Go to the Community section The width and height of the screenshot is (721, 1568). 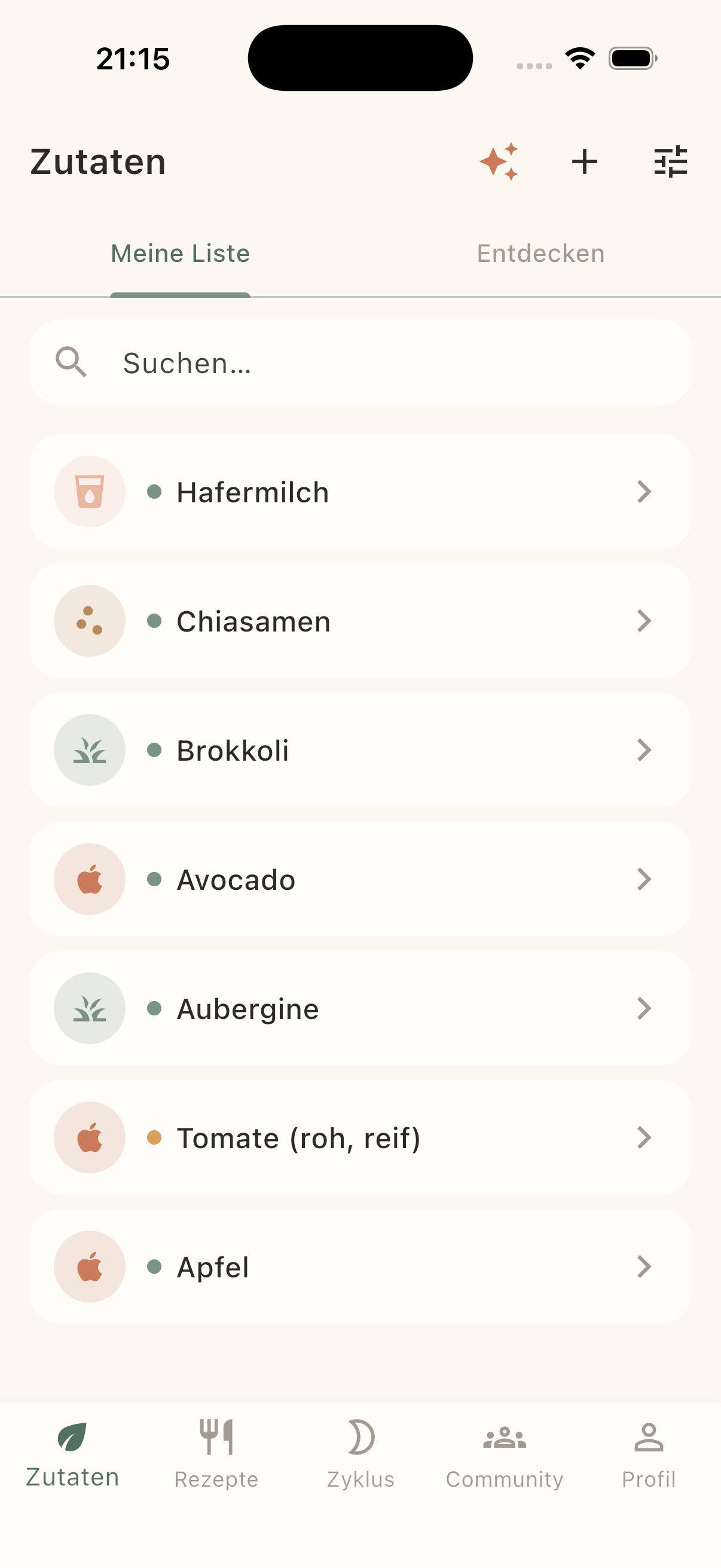point(505,1455)
